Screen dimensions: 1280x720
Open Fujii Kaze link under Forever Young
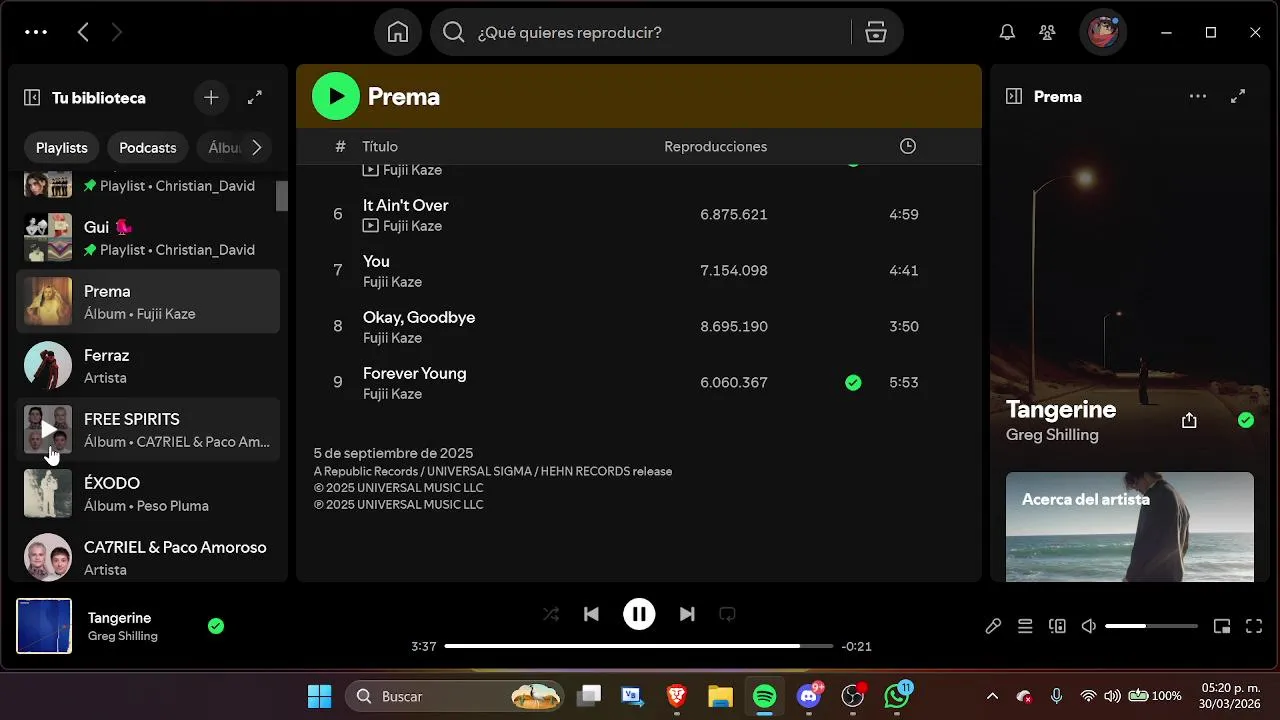tap(392, 394)
